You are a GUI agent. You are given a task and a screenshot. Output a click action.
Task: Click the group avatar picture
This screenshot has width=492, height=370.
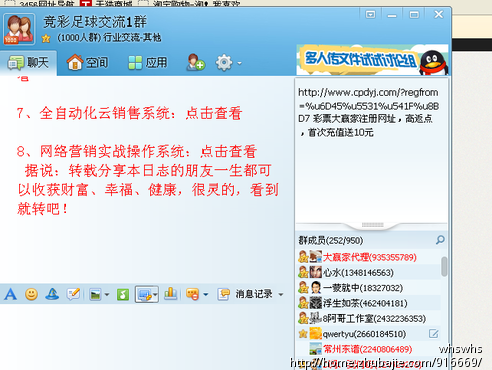pos(19,29)
